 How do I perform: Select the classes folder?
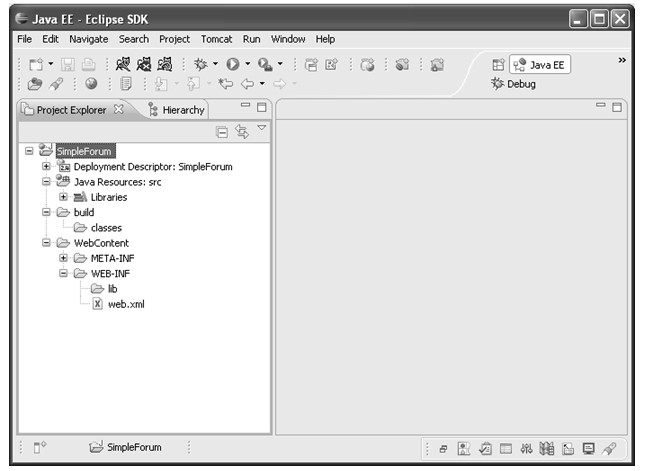pyautogui.click(x=106, y=228)
